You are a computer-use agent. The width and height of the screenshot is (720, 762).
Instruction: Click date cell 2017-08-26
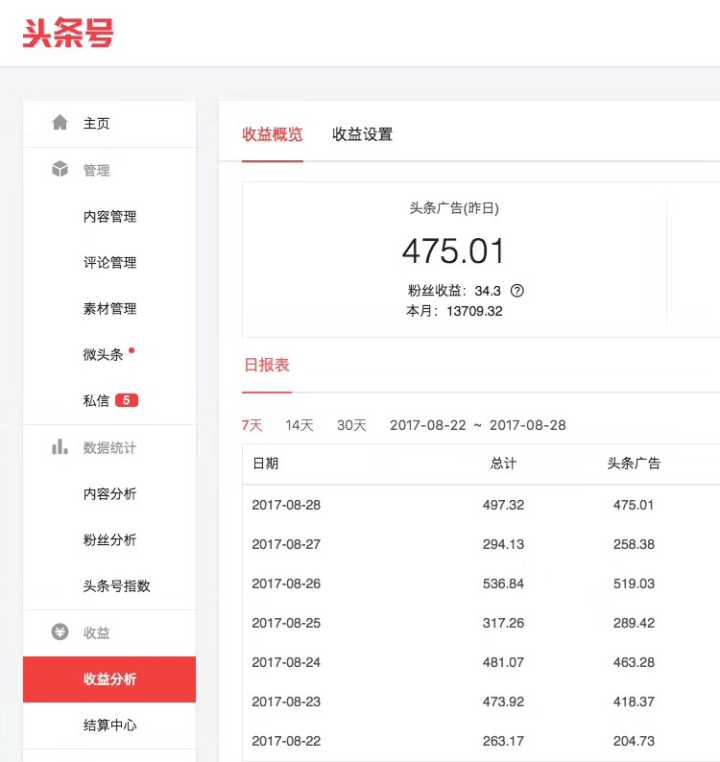[x=286, y=584]
